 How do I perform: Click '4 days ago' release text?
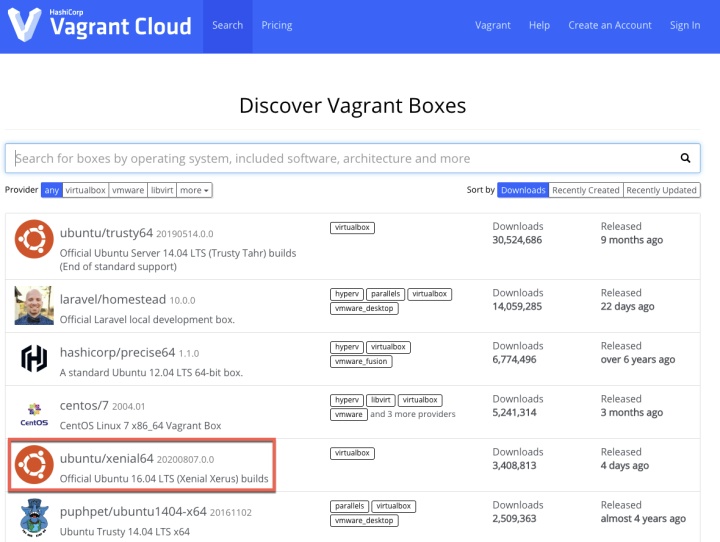(x=624, y=465)
